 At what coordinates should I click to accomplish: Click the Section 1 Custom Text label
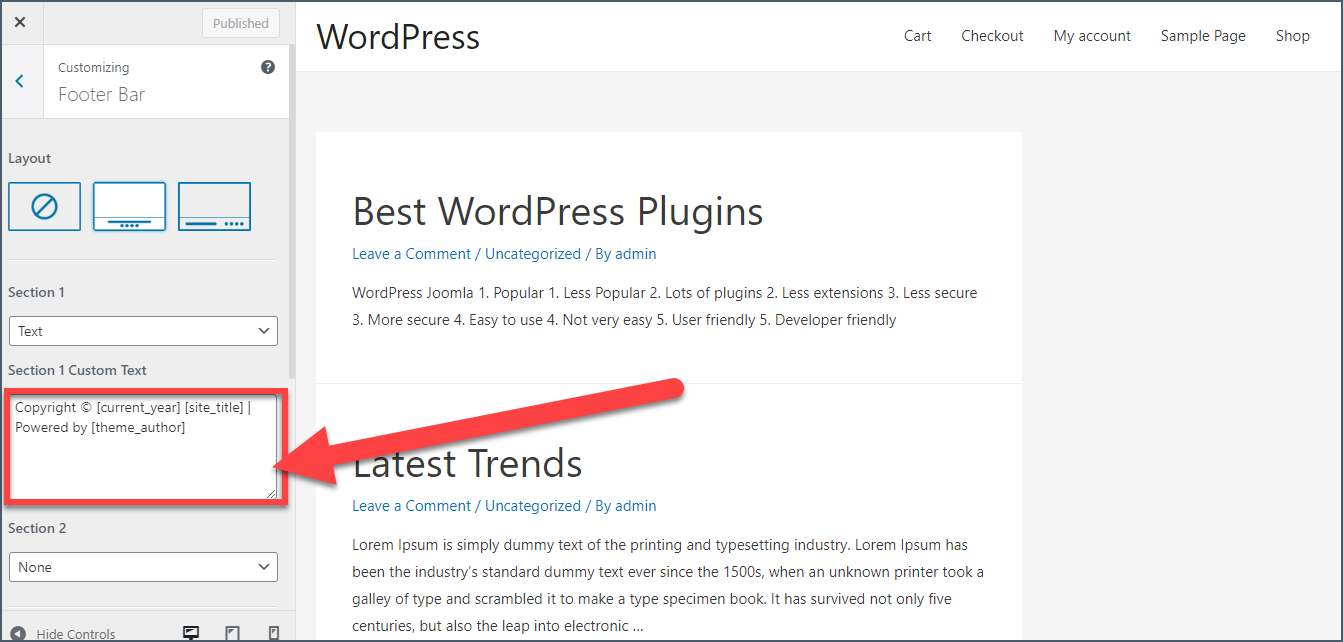point(77,370)
